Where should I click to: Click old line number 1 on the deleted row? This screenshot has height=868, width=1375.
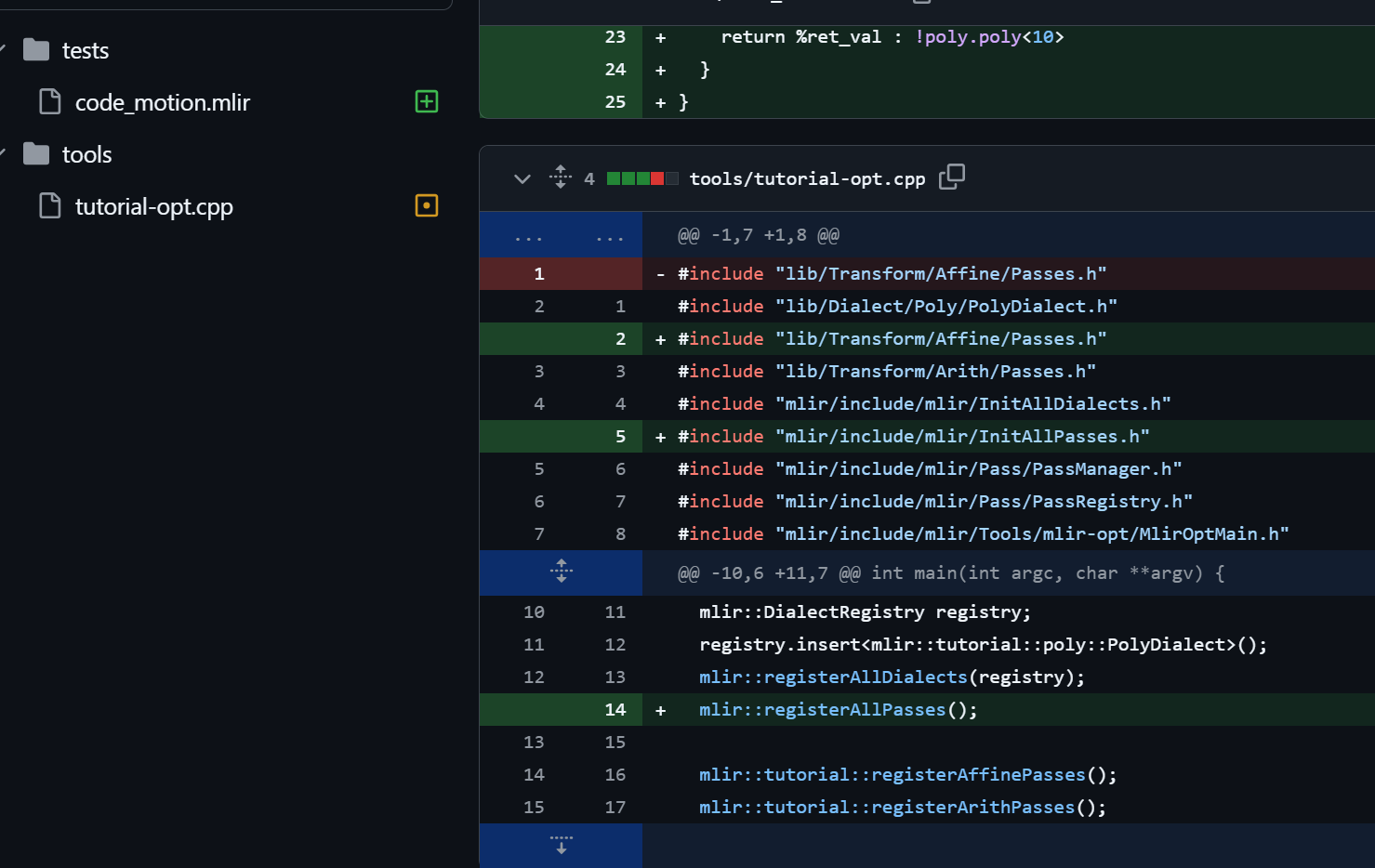pyautogui.click(x=539, y=273)
